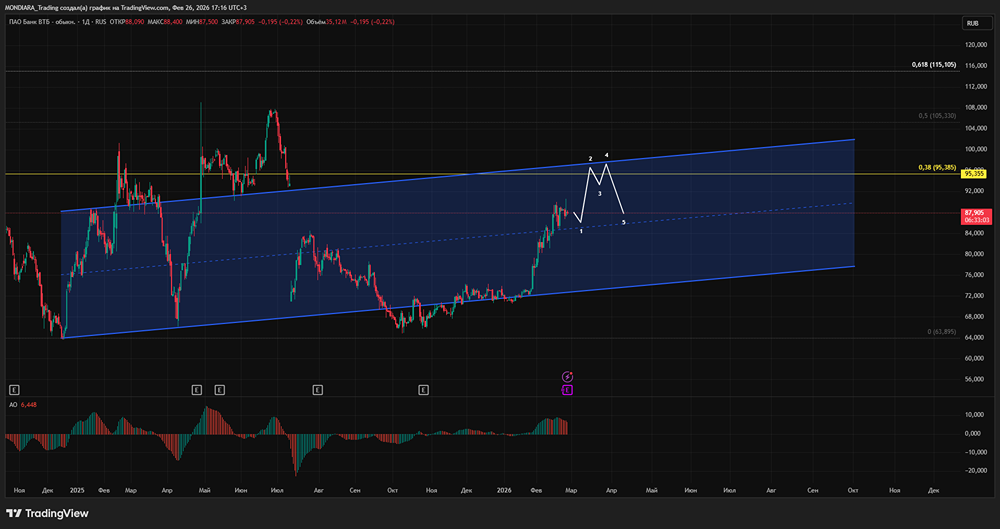The height and width of the screenshot is (529, 1000).
Task: Click the E marker above the Авг label
Action: tap(318, 388)
